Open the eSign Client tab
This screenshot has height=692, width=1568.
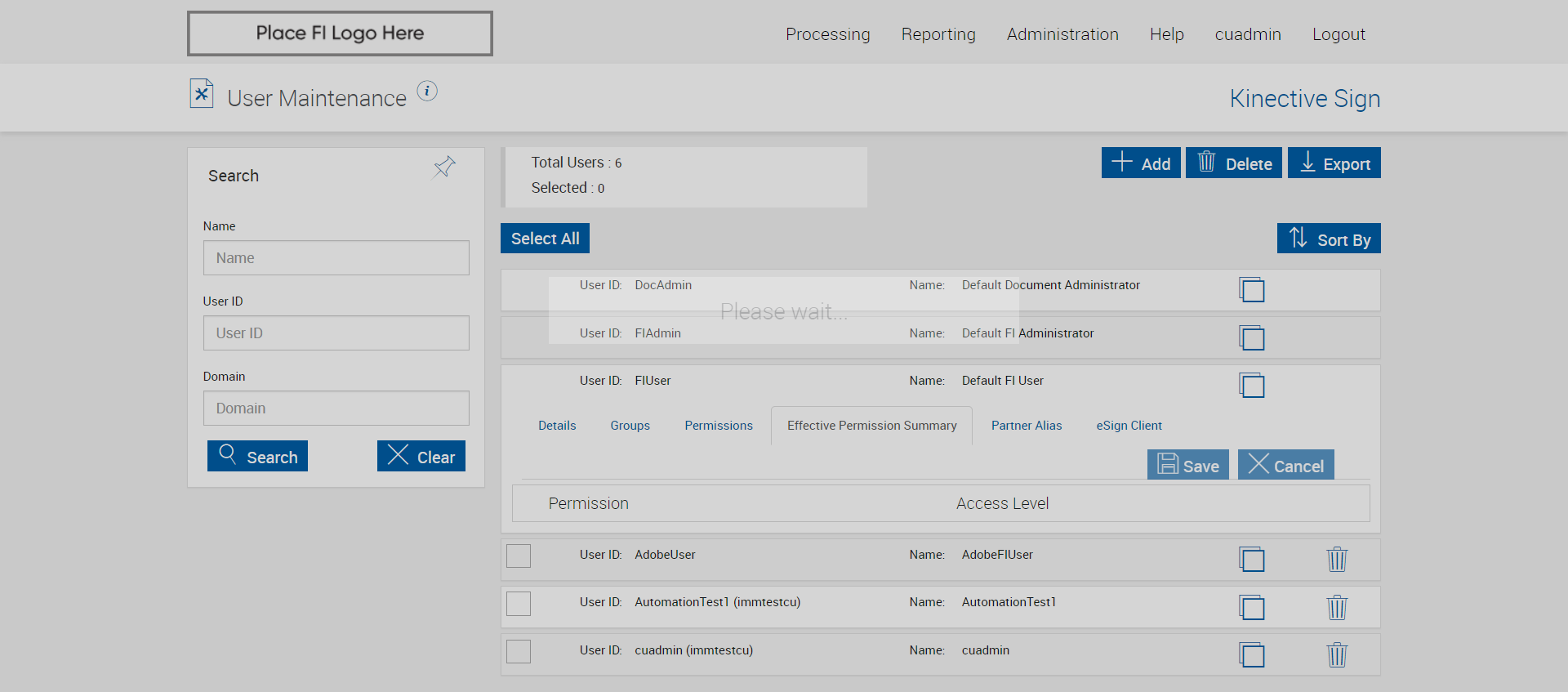1128,426
